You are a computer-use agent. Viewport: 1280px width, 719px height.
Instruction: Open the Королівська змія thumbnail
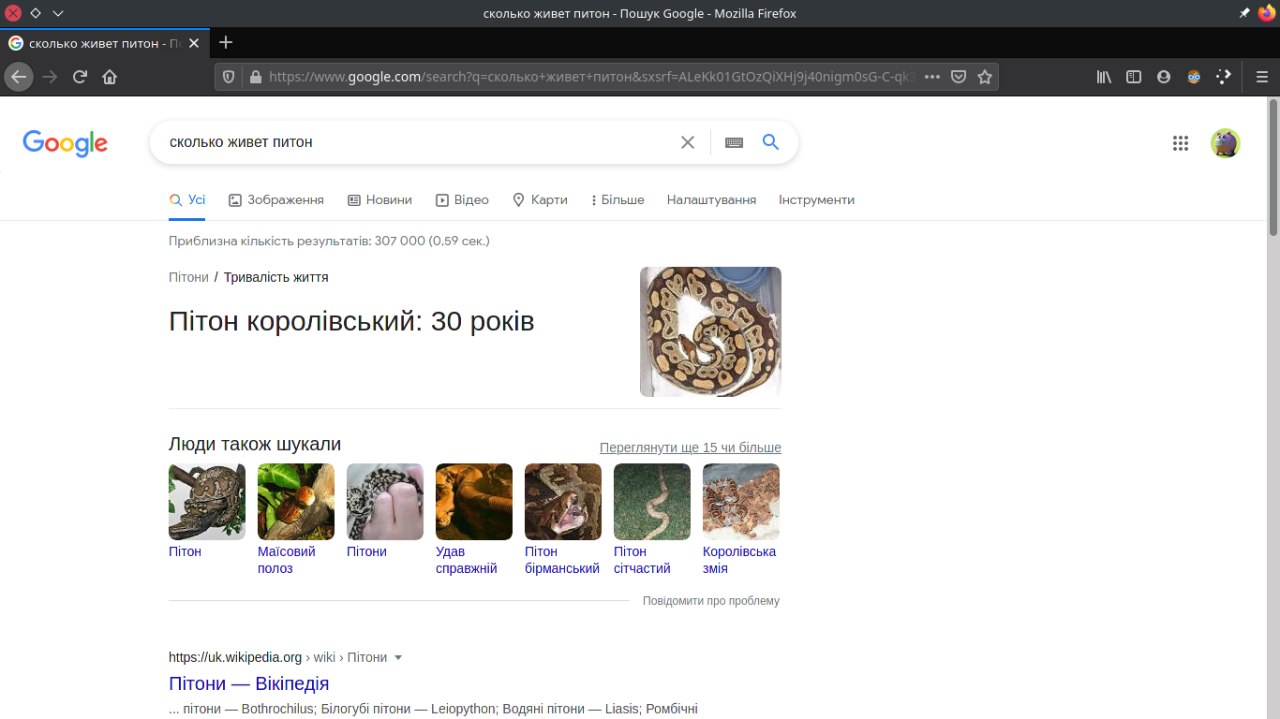741,502
